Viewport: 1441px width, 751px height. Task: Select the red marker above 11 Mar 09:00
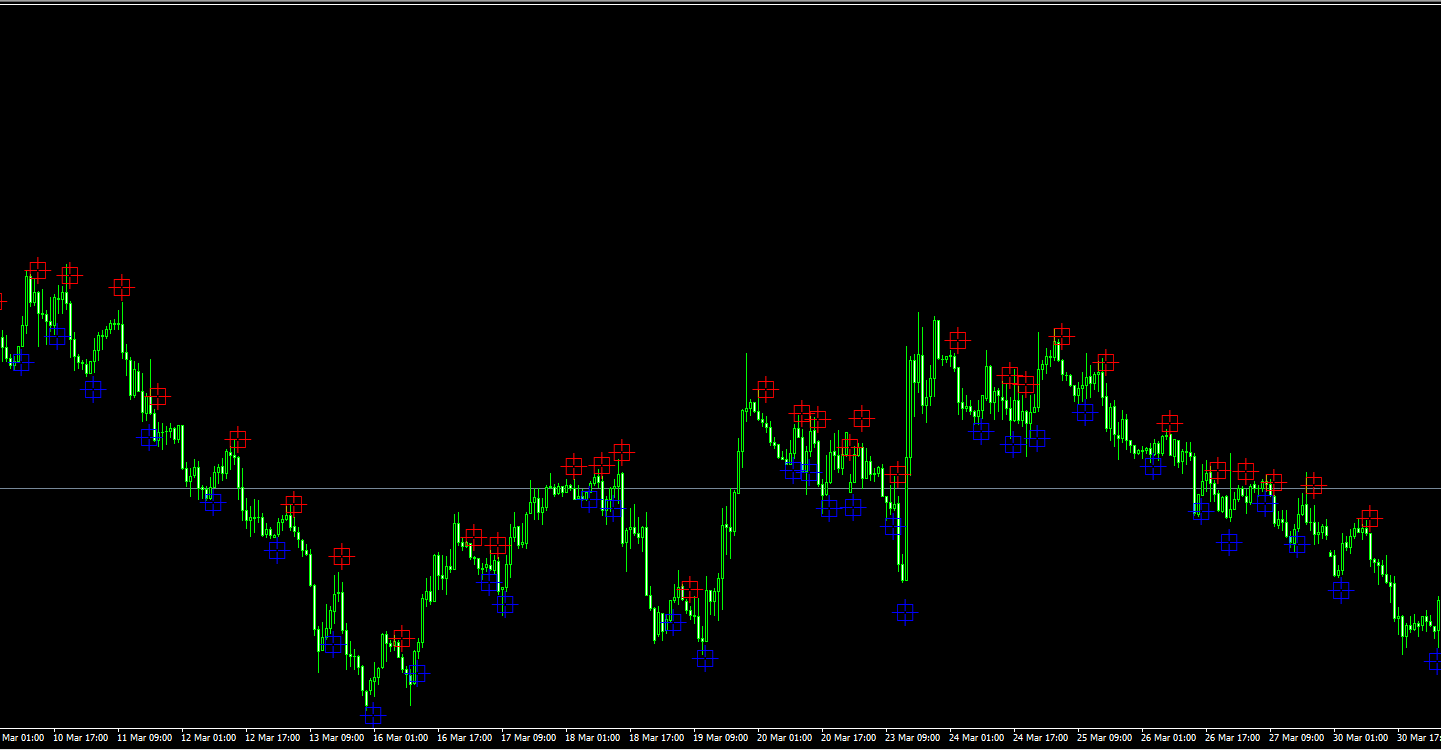[x=122, y=287]
